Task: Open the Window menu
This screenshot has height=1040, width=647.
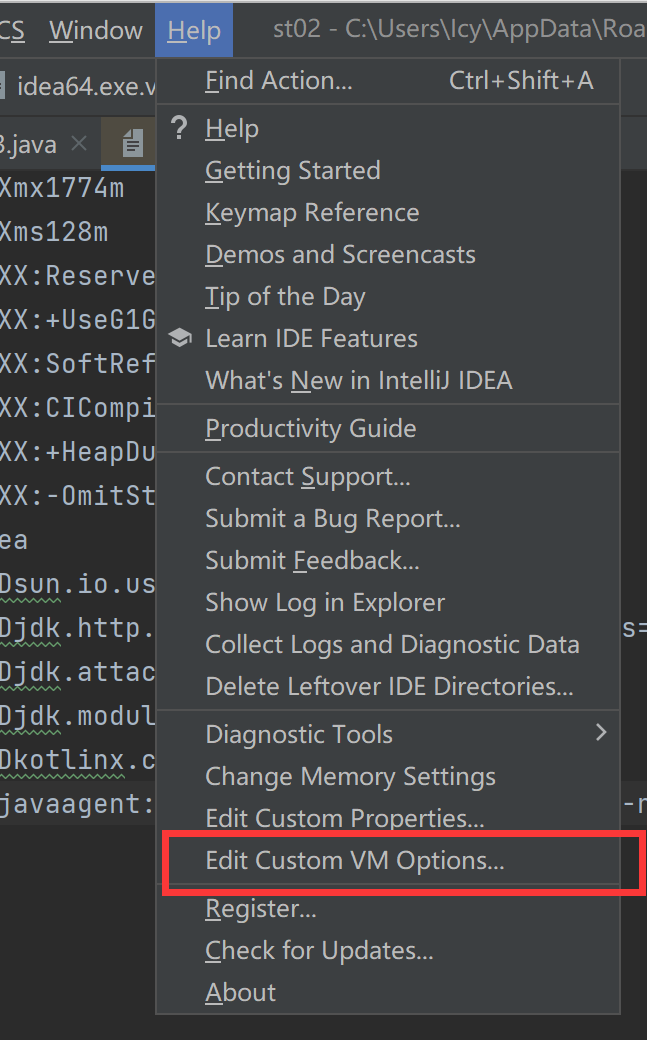Action: point(96,30)
